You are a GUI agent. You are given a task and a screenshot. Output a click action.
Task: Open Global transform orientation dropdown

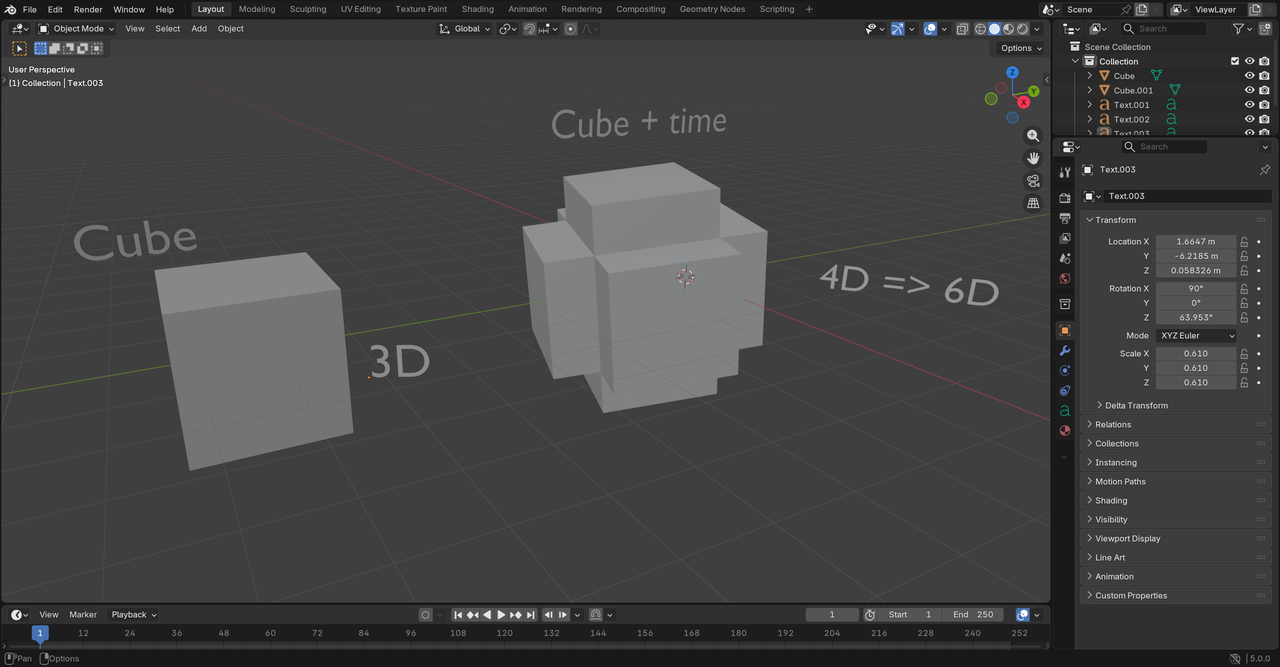coord(465,29)
